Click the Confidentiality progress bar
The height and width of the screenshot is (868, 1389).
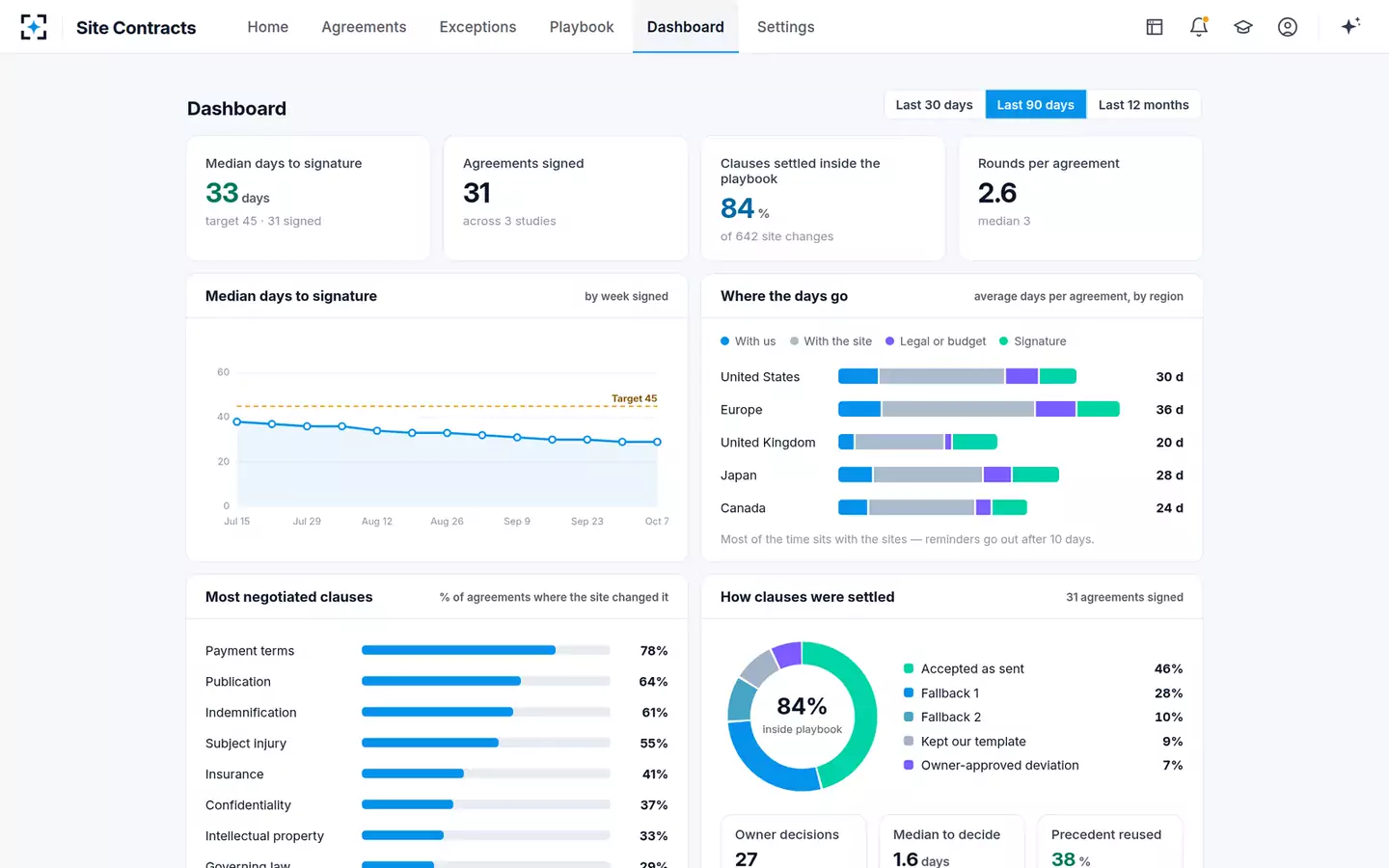point(486,804)
